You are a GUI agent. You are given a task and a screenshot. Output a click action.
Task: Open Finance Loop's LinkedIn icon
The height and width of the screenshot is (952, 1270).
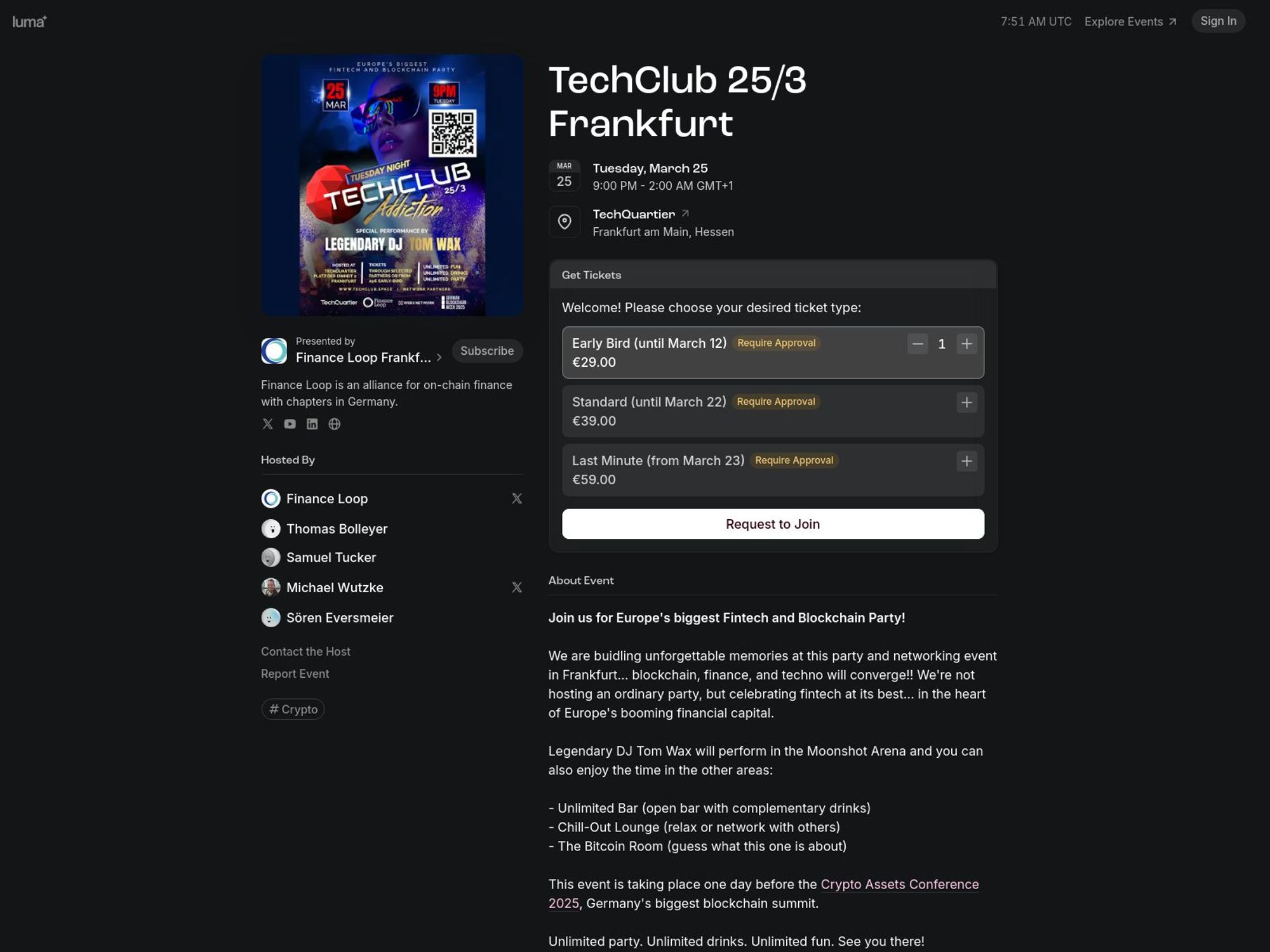tap(312, 424)
